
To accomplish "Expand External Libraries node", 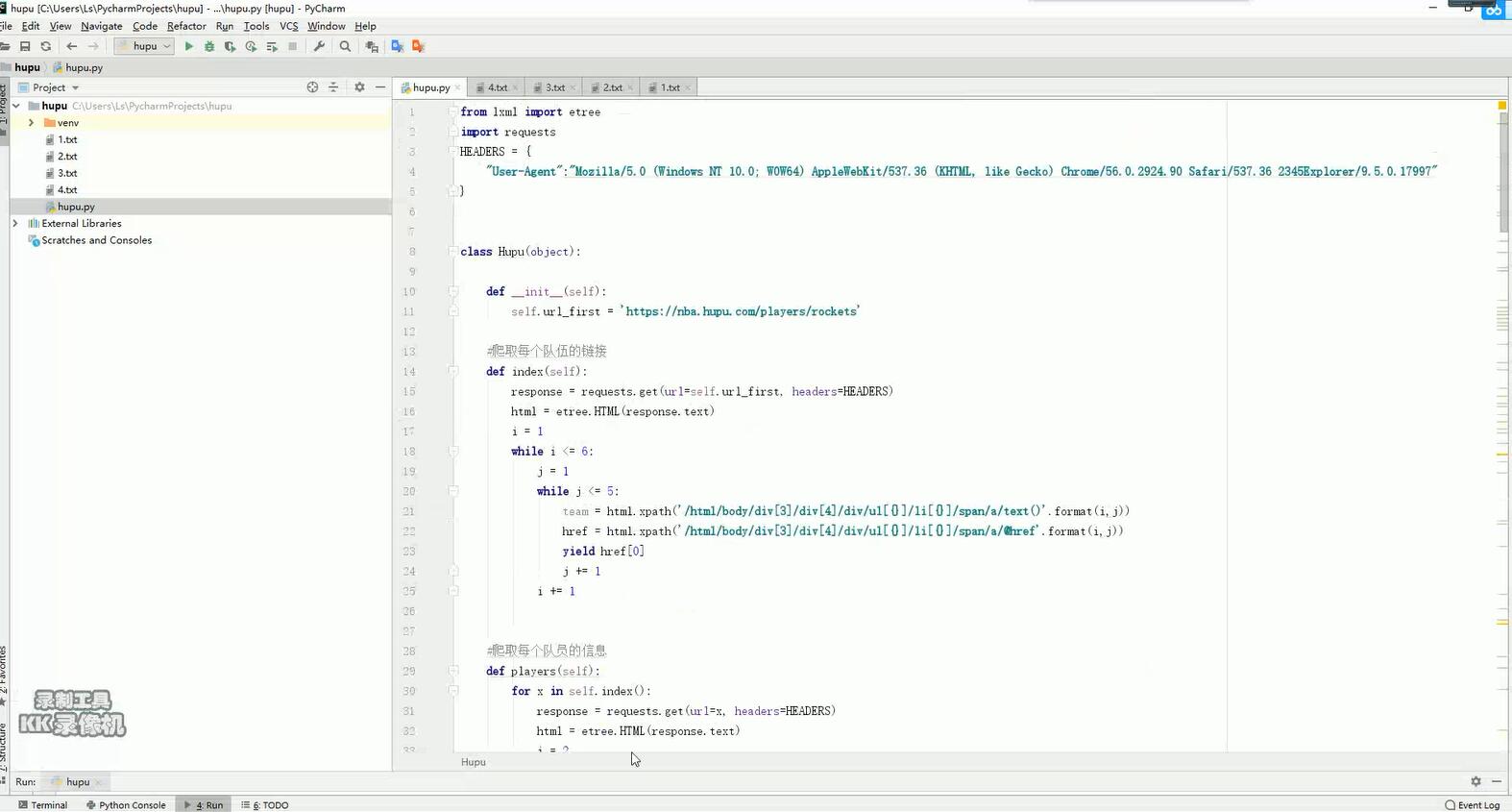I will (x=15, y=223).
